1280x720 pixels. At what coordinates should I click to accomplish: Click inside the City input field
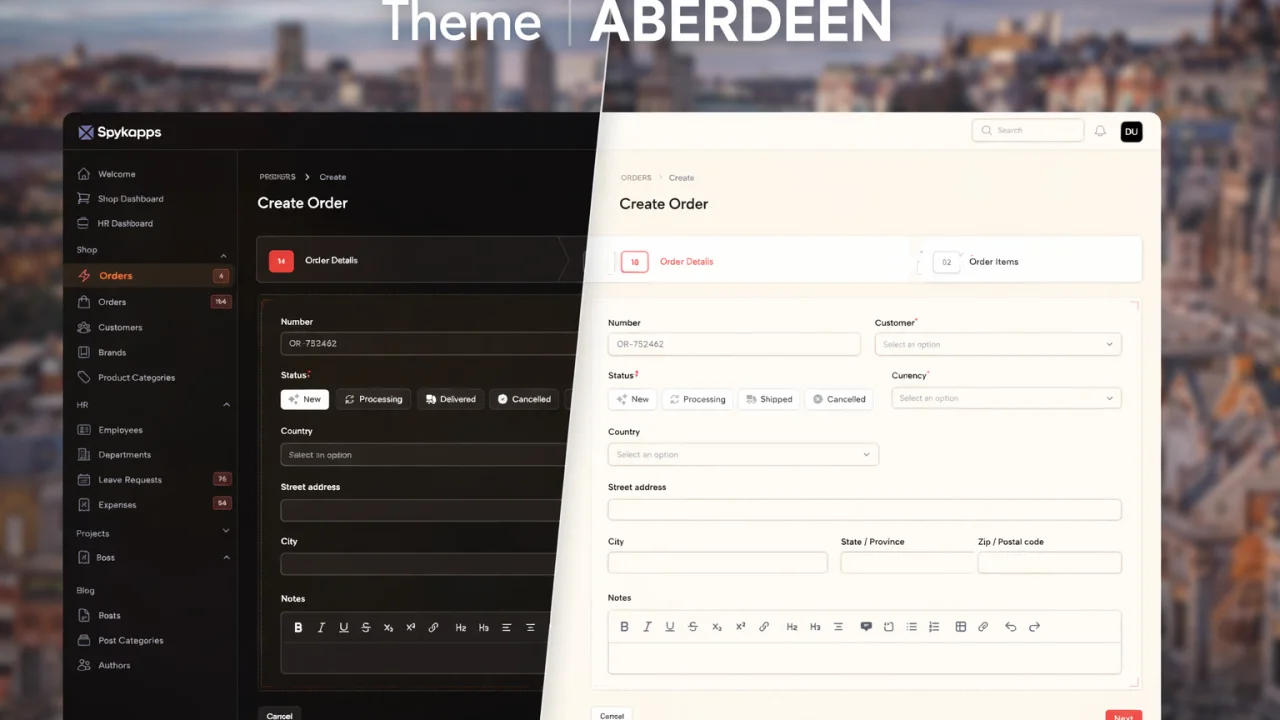(717, 562)
